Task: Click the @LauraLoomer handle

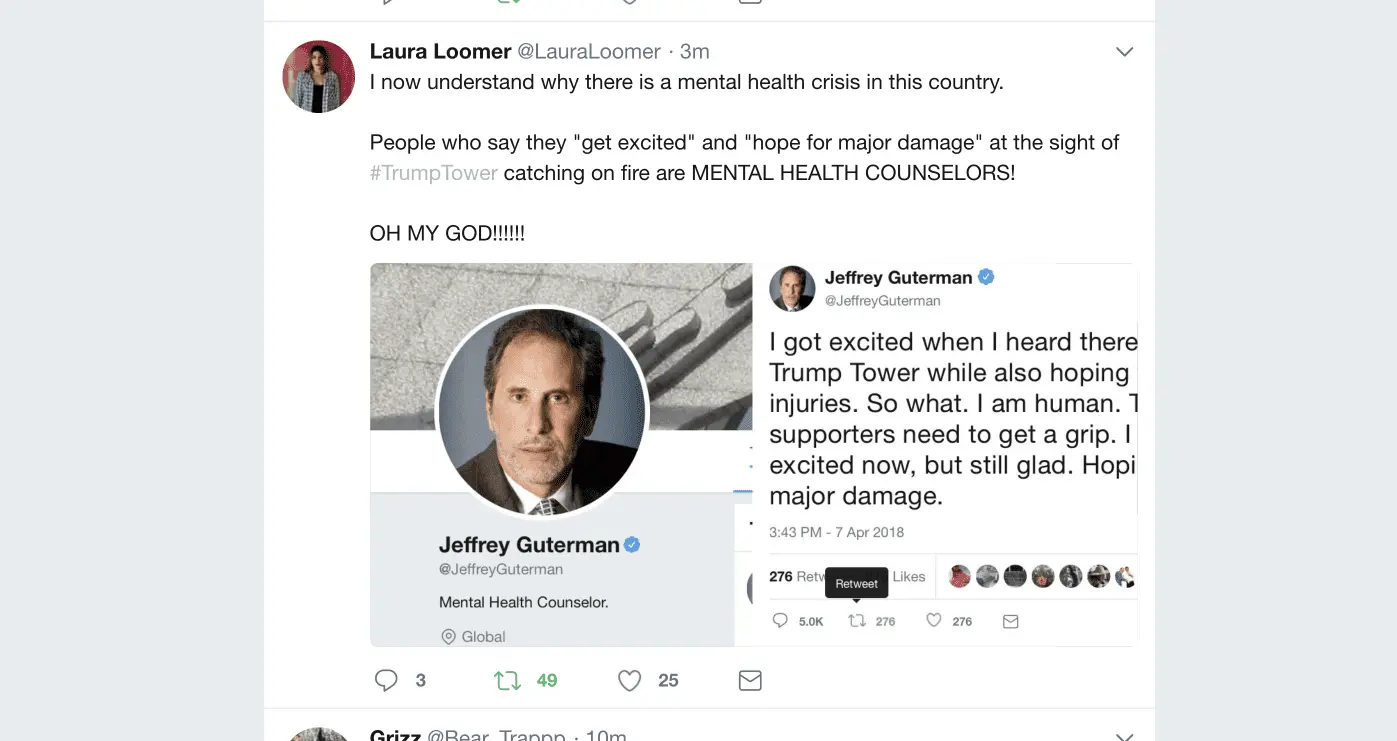Action: 589,51
